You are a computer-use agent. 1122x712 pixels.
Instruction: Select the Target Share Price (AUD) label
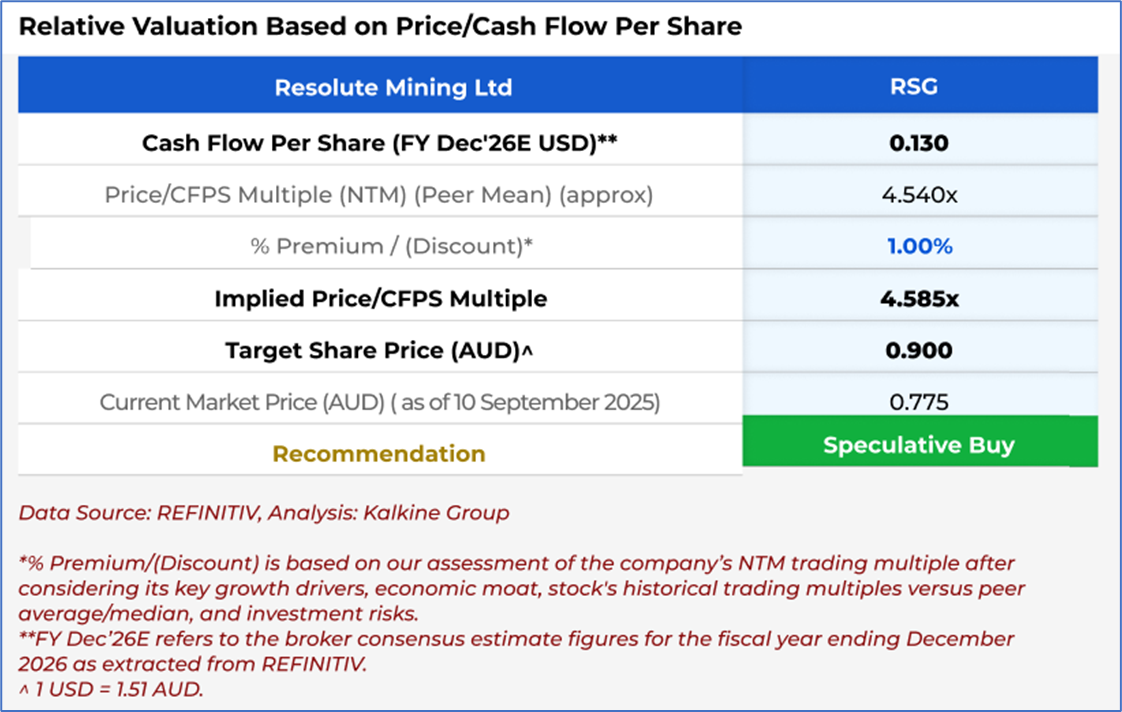point(380,351)
